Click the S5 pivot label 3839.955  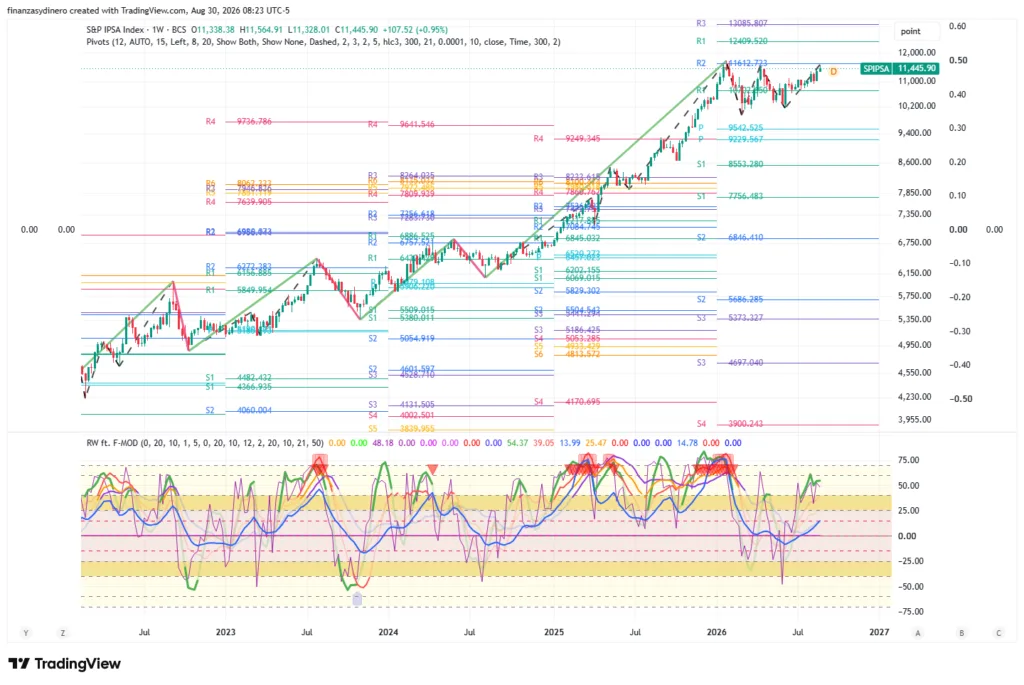417,428
